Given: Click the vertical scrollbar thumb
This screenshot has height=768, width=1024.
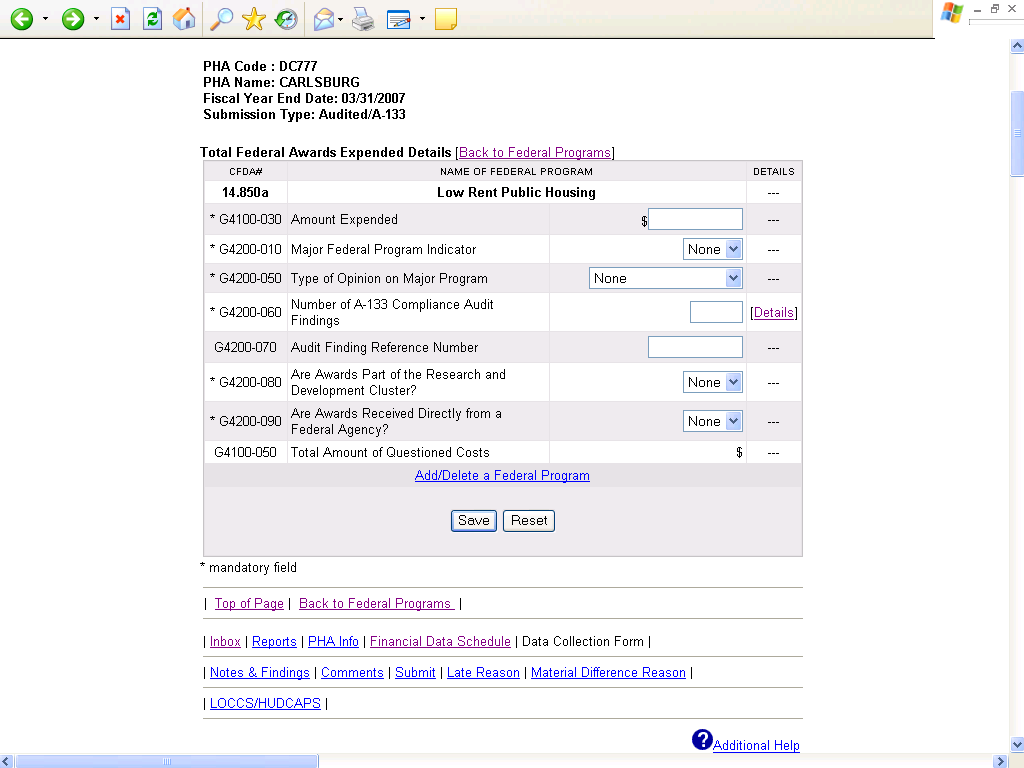Looking at the screenshot, I should pos(1017,133).
